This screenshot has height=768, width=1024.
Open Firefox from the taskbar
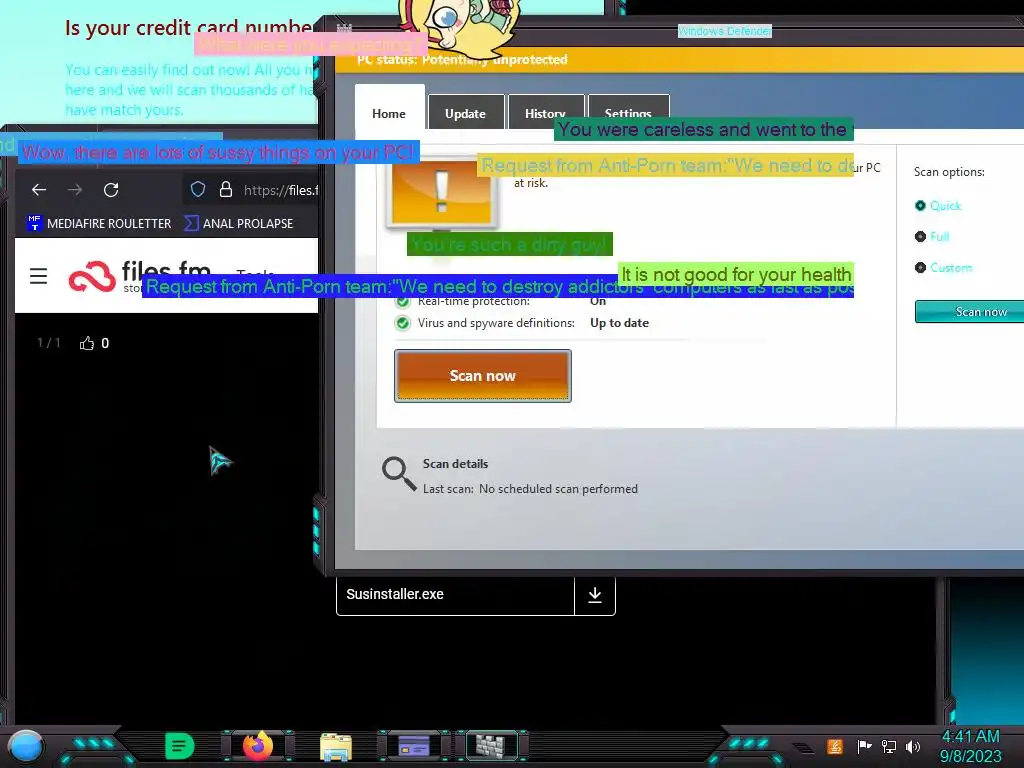258,746
